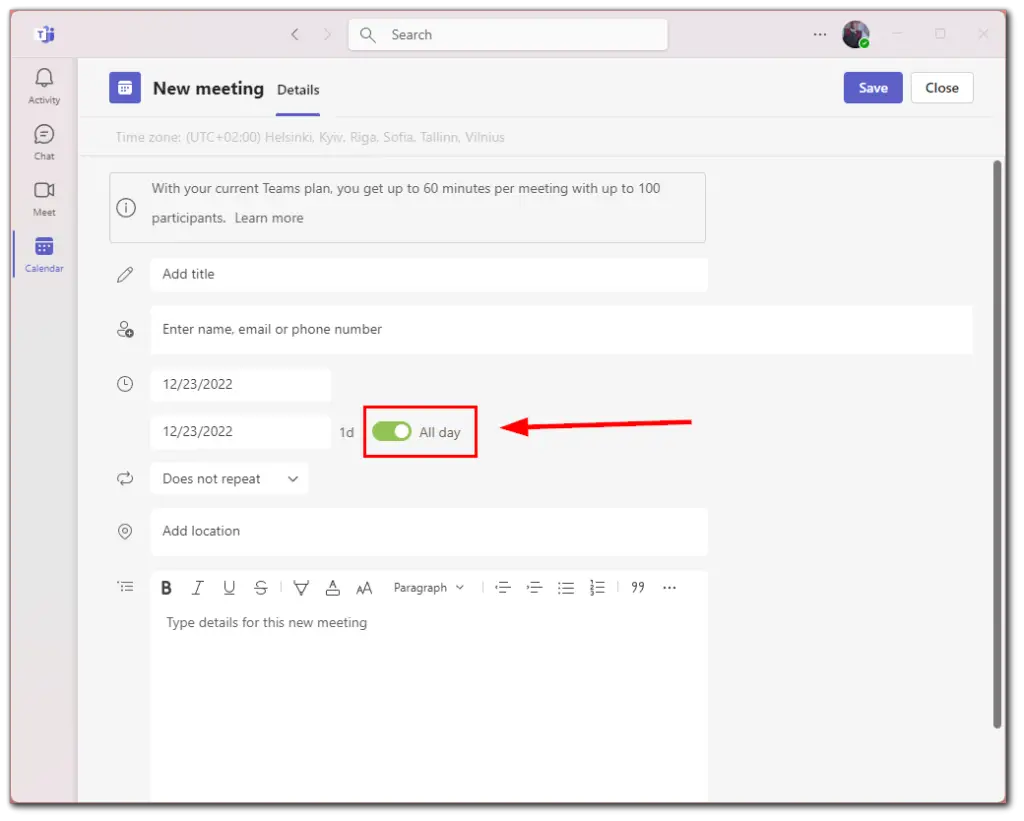Viewport: 1024px width, 821px height.
Task: Open the more options menu near the profile
Action: pyautogui.click(x=819, y=33)
